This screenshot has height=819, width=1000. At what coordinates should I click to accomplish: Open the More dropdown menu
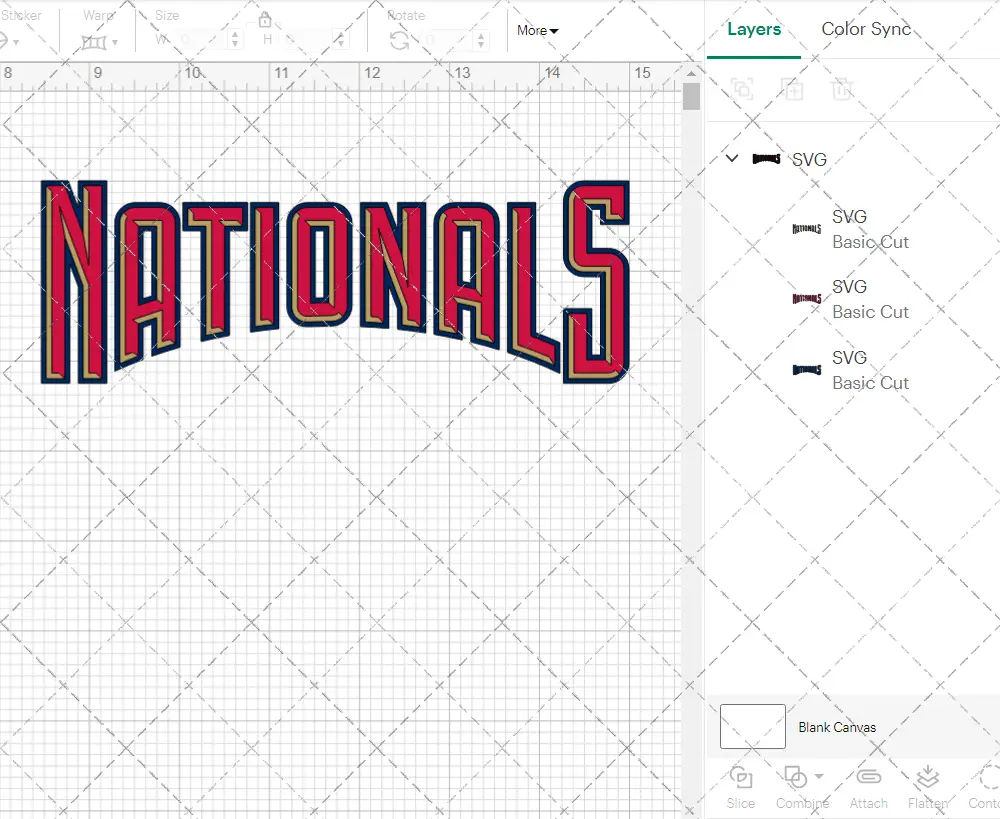click(x=537, y=31)
